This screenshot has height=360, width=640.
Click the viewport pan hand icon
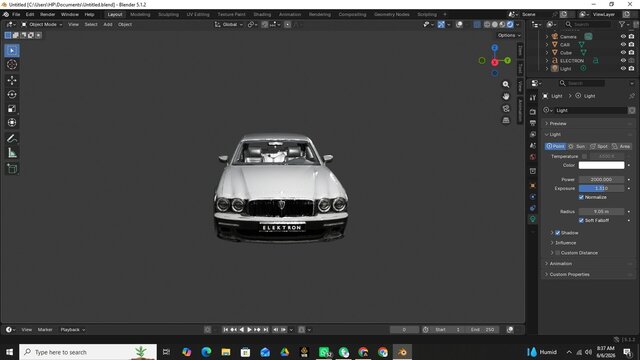coord(506,96)
